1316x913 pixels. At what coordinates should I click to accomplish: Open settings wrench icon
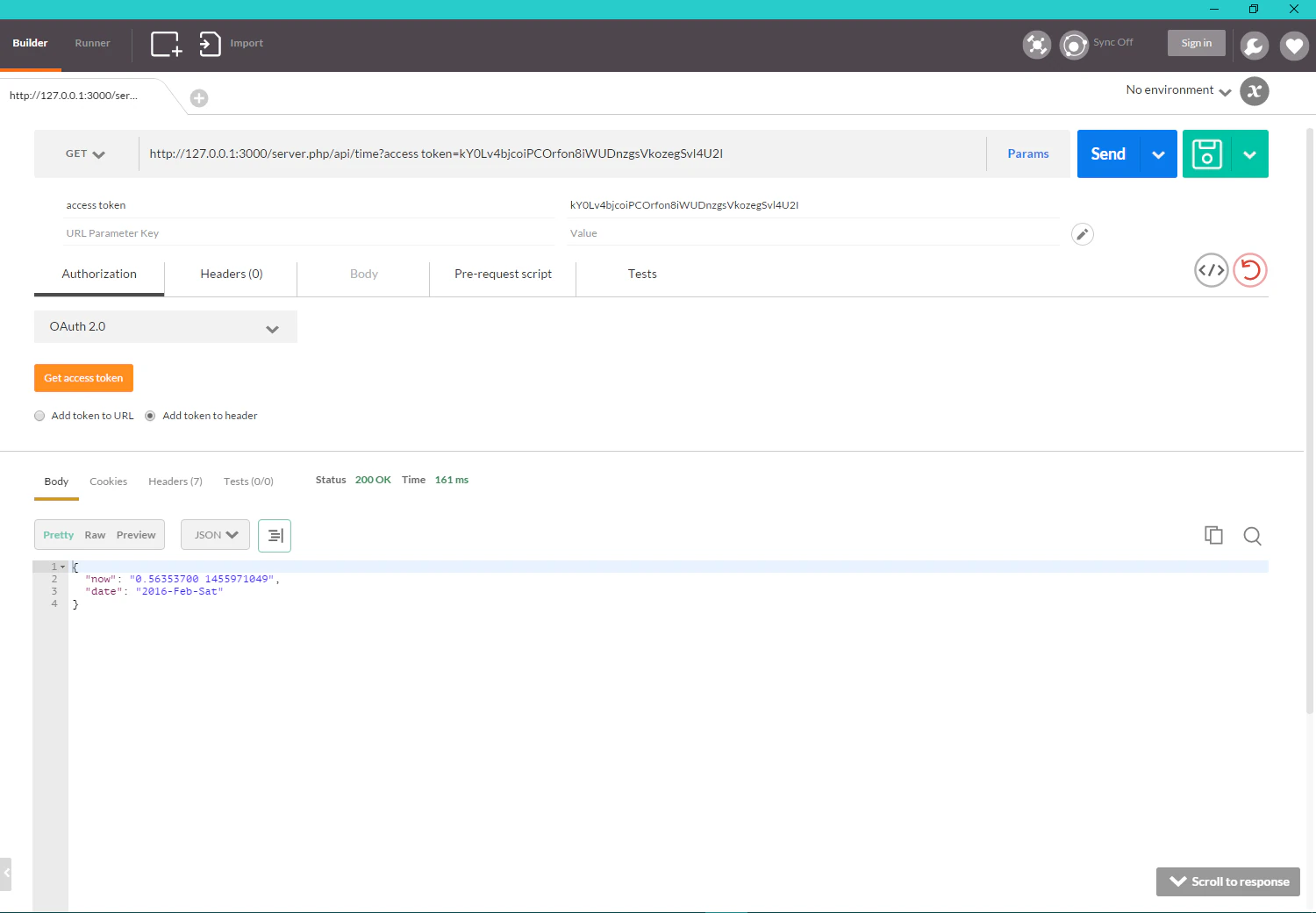[x=1255, y=46]
